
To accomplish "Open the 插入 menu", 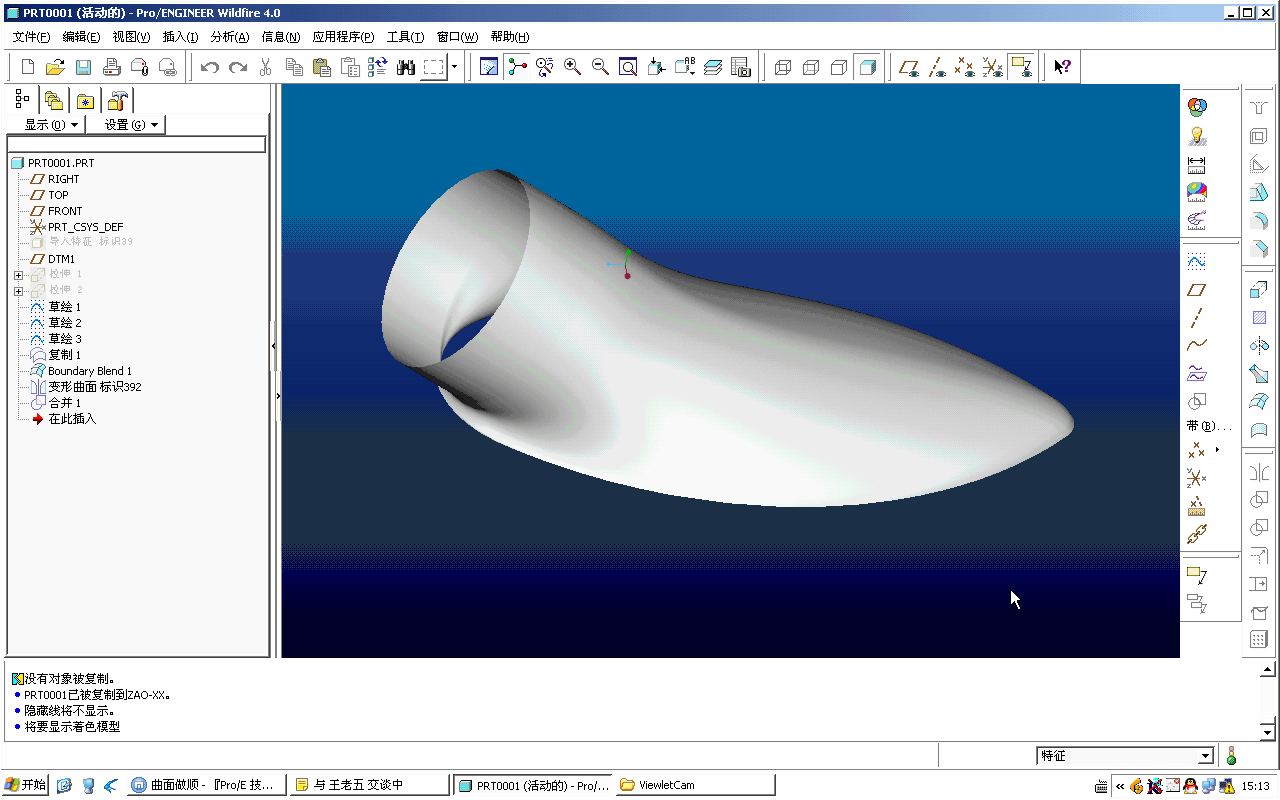I will (180, 37).
